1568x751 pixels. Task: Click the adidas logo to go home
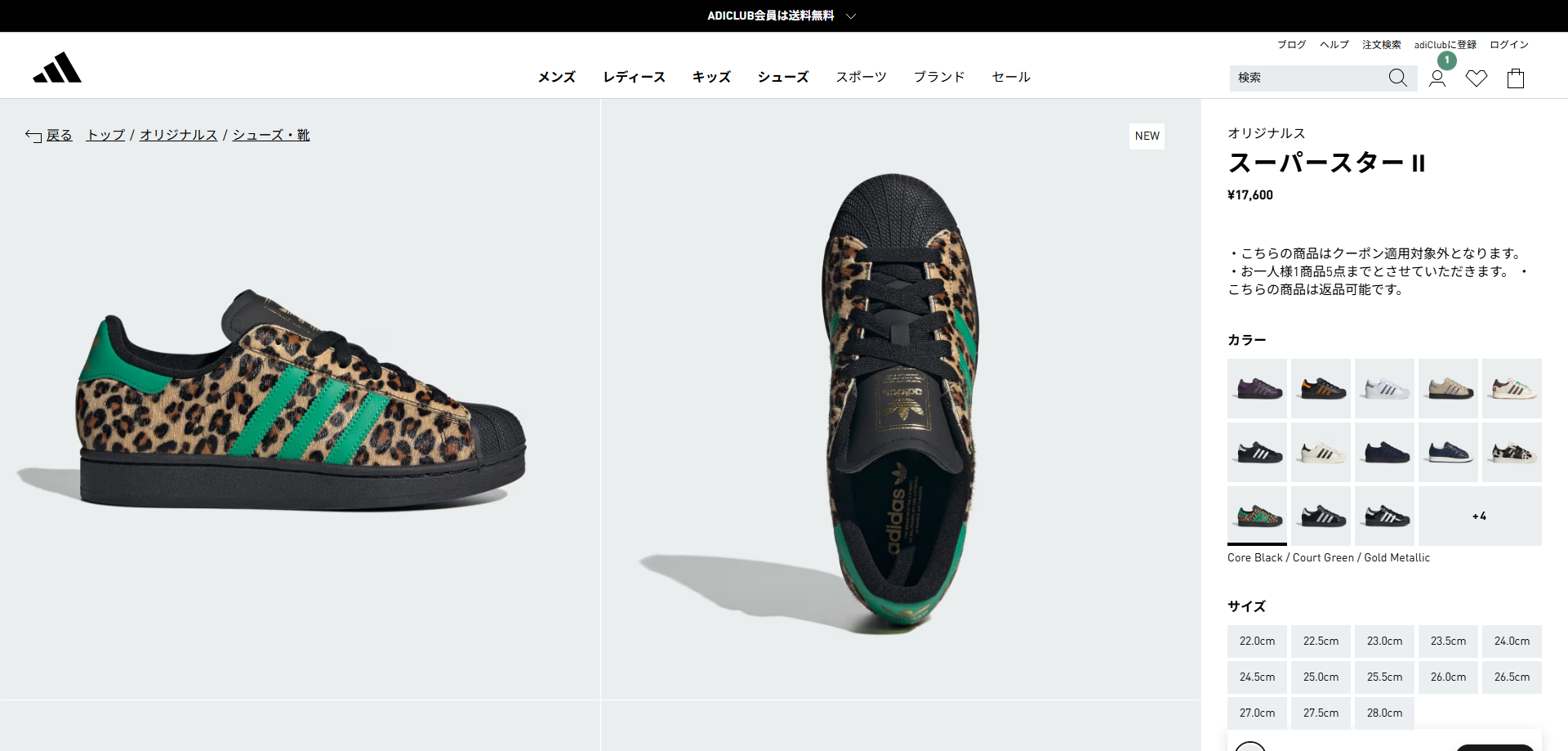coord(57,67)
